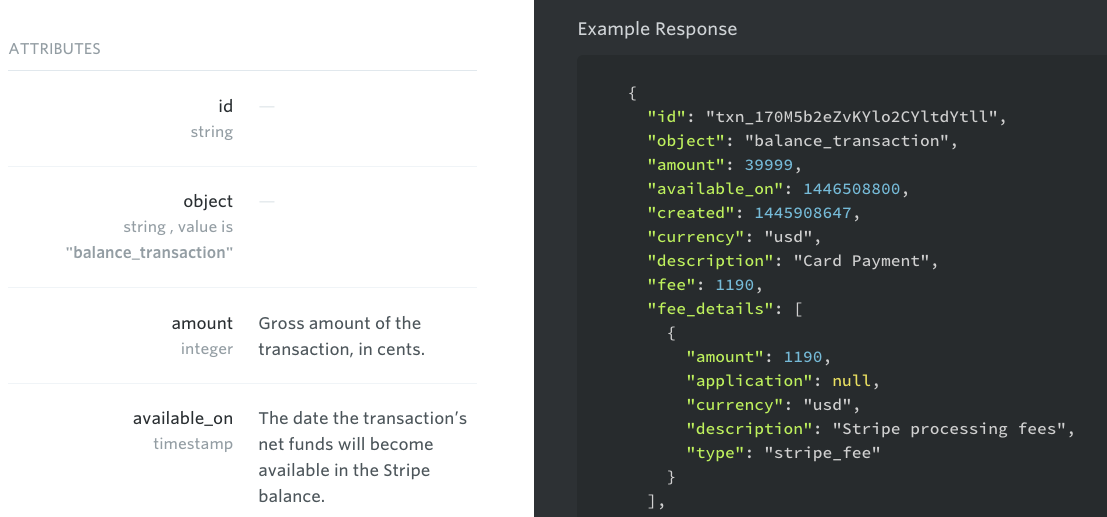Select the amount attribute name
Viewport: 1107px width, 517px height.
point(202,323)
